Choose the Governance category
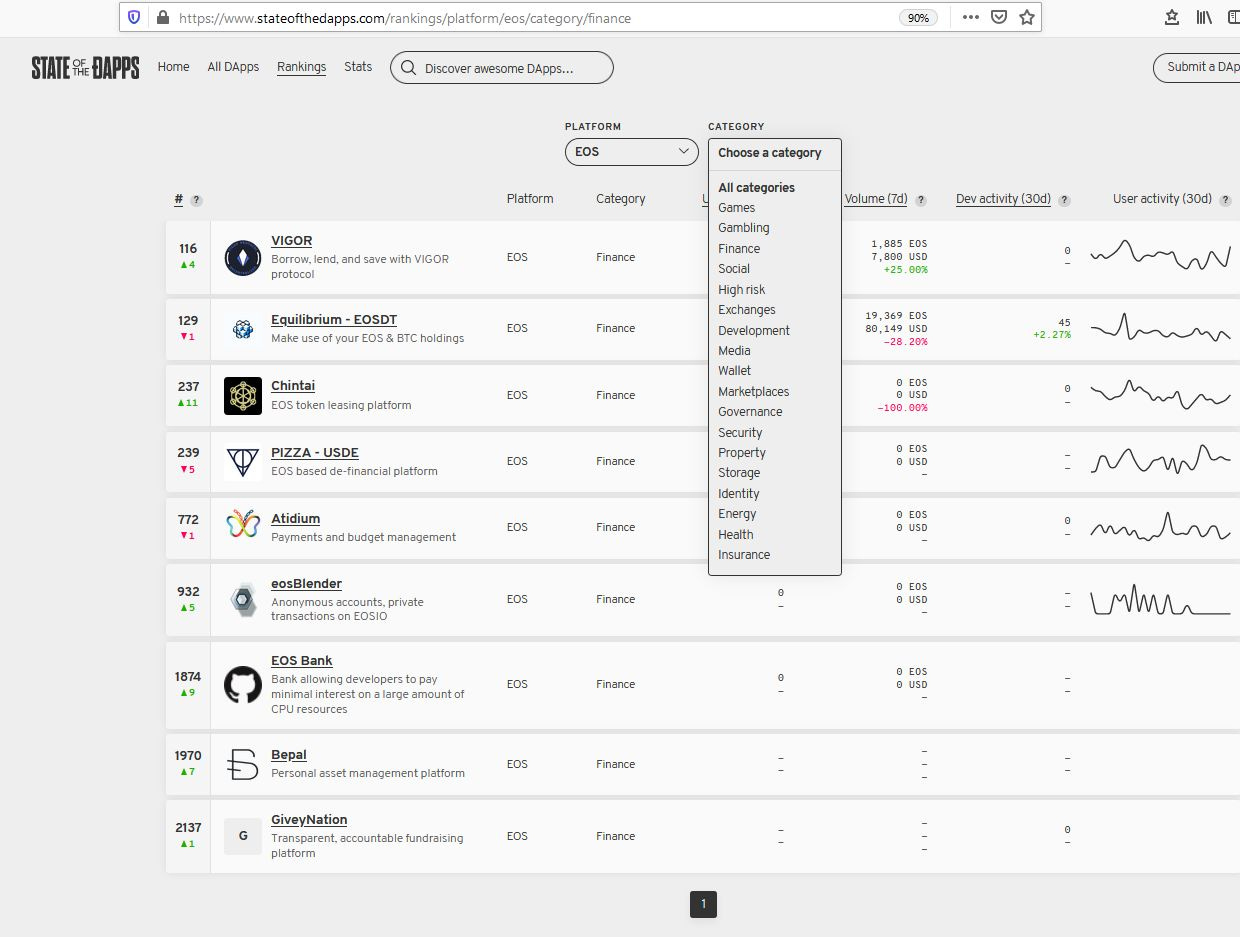This screenshot has height=937, width=1240. click(750, 412)
